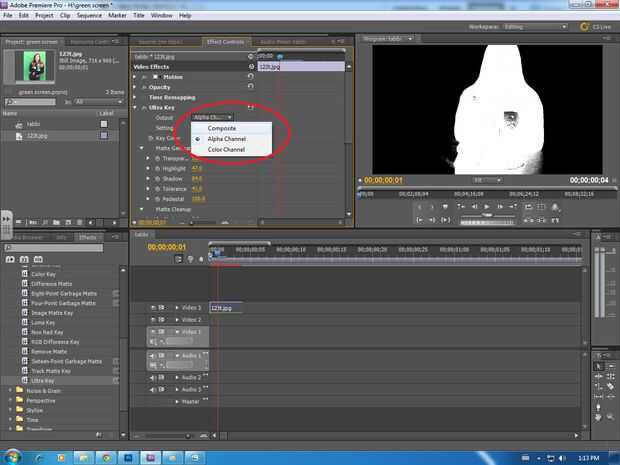Step forward one frame in Program monitor
The width and height of the screenshot is (620, 465).
[500, 206]
